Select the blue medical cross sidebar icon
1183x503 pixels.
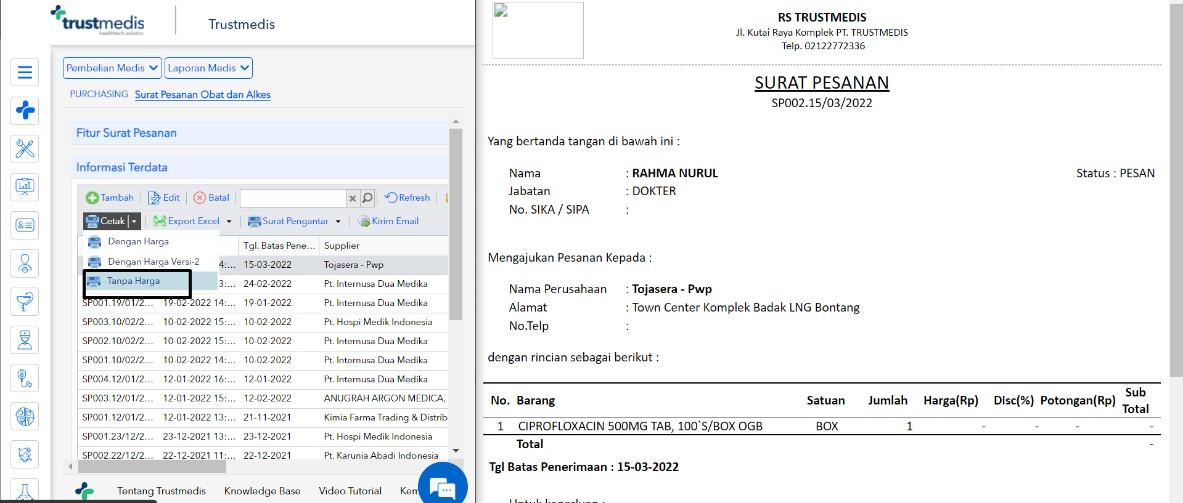tap(25, 111)
